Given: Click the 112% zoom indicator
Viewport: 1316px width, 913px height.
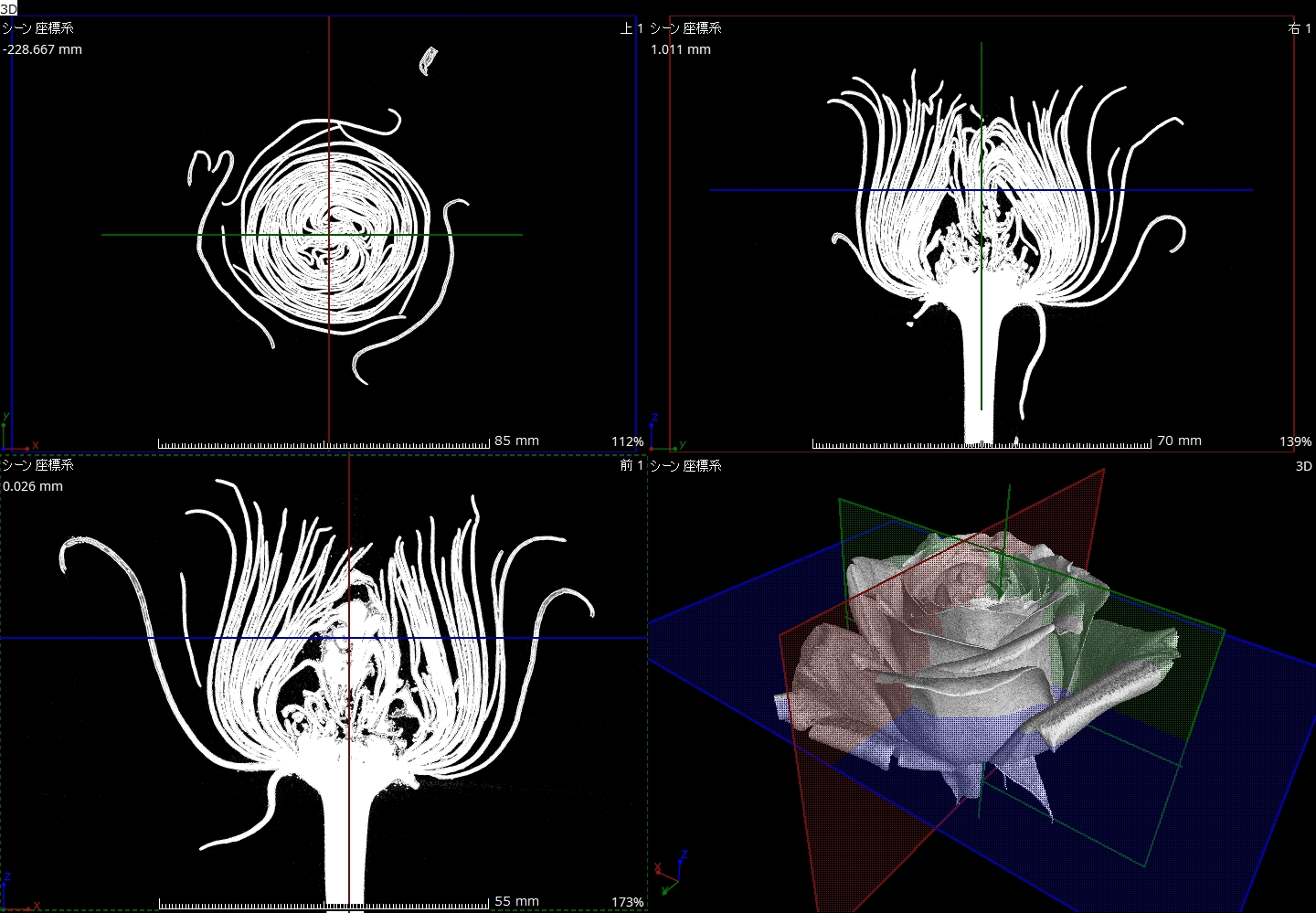Looking at the screenshot, I should click(627, 441).
